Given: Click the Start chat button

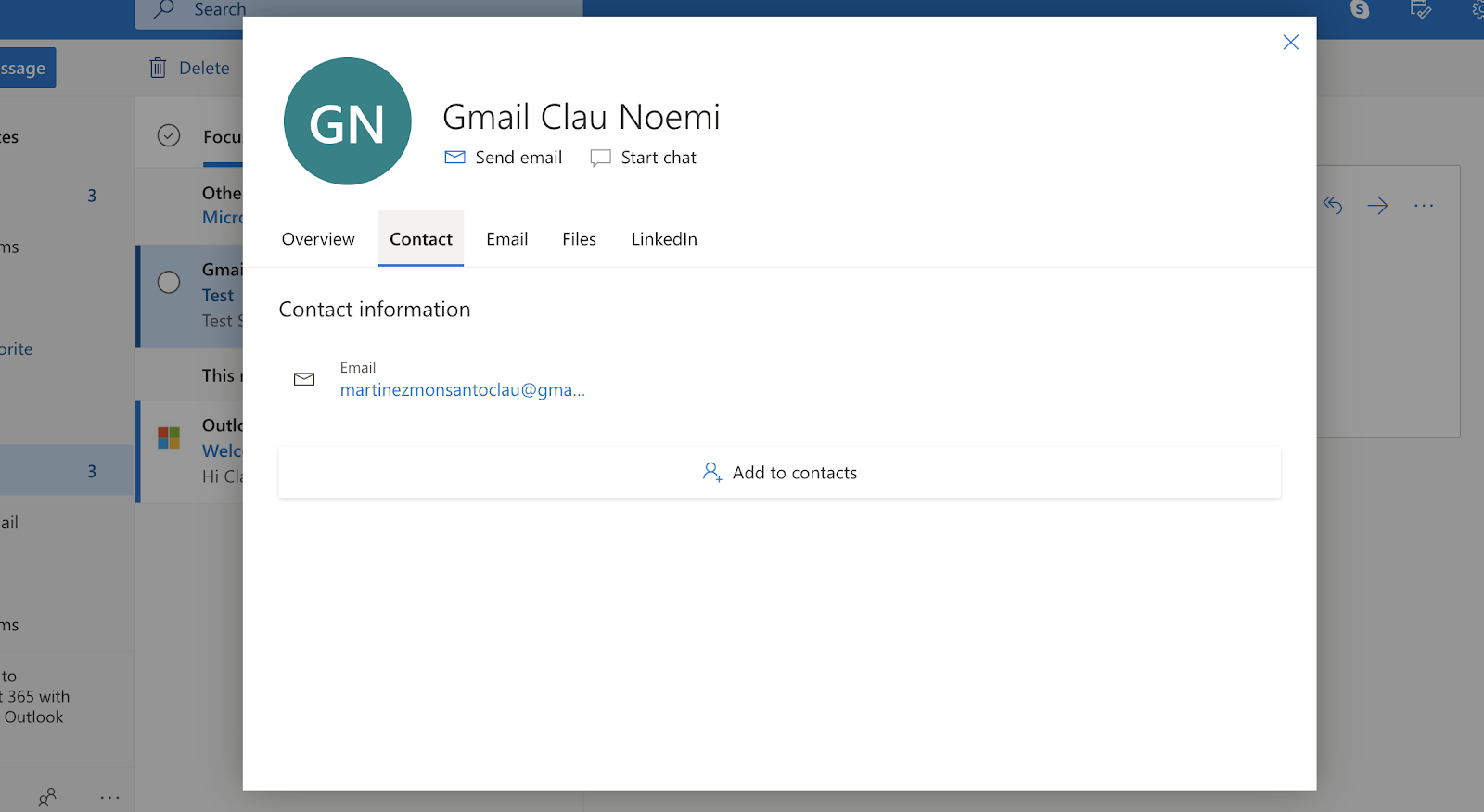Looking at the screenshot, I should coord(644,158).
